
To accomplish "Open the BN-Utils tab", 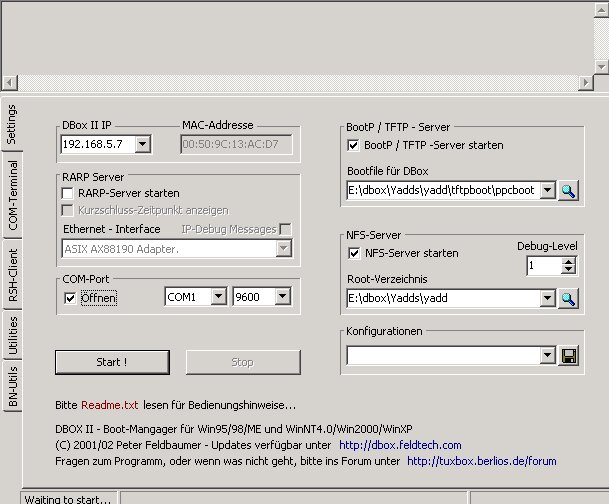I will [12, 386].
